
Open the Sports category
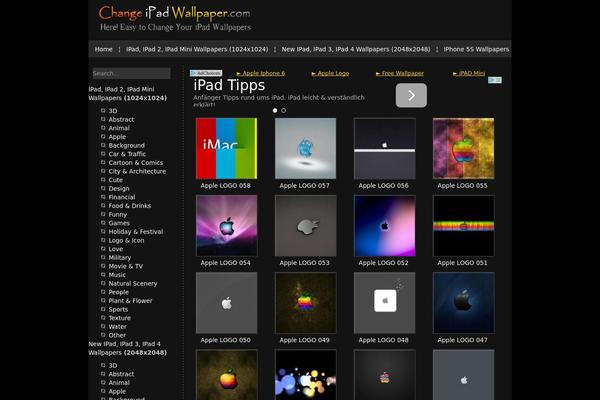pyautogui.click(x=118, y=310)
